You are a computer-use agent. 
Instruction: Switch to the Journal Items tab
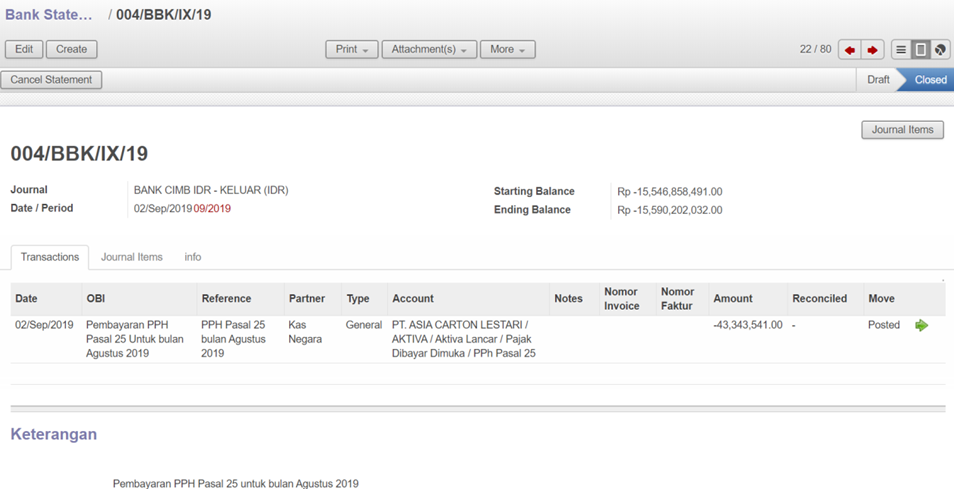point(131,257)
